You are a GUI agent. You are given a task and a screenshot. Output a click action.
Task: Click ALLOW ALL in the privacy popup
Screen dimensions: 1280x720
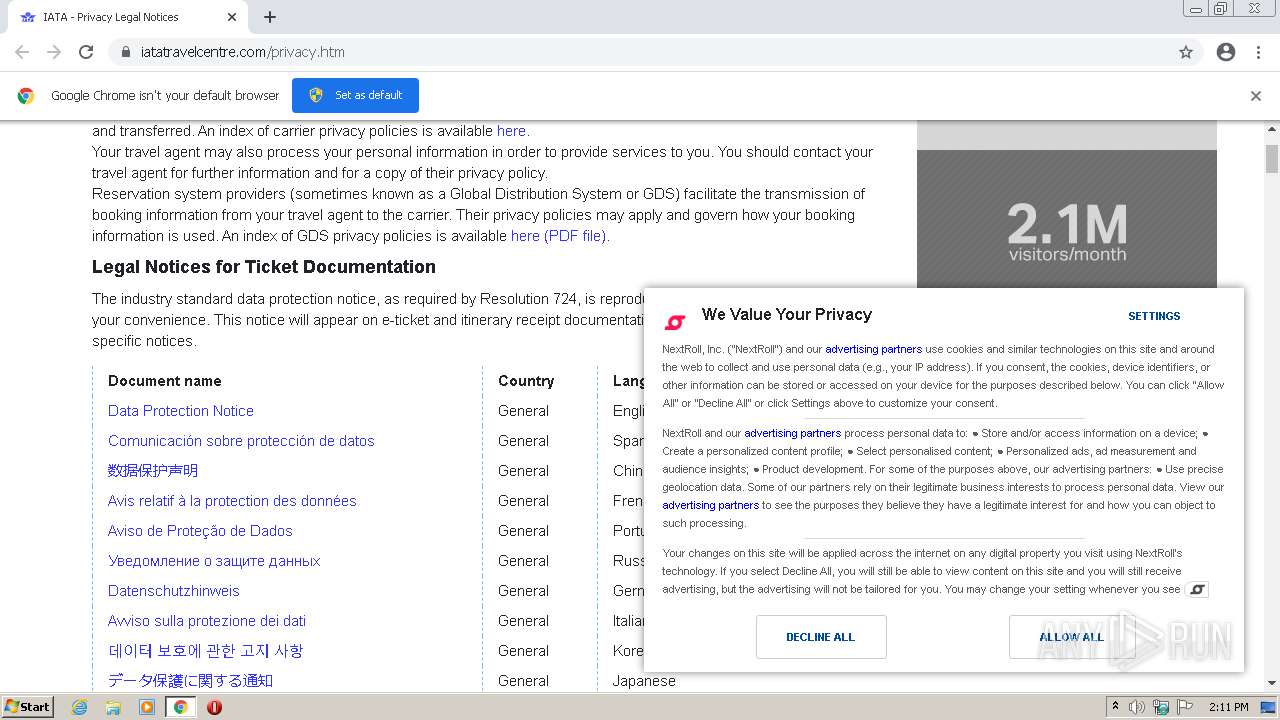pyautogui.click(x=1071, y=637)
